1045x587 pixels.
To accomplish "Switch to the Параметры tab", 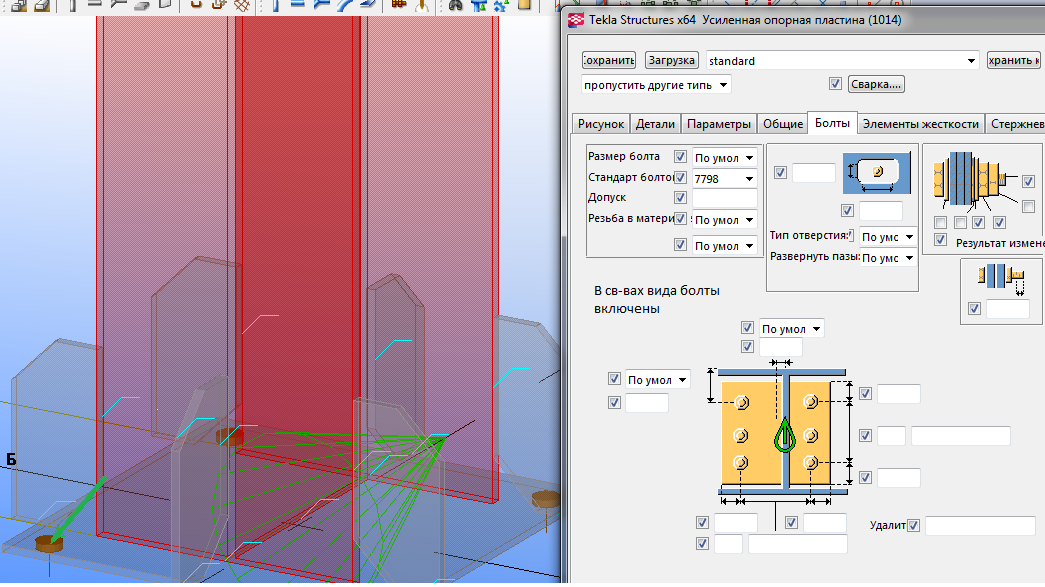I will pyautogui.click(x=719, y=124).
